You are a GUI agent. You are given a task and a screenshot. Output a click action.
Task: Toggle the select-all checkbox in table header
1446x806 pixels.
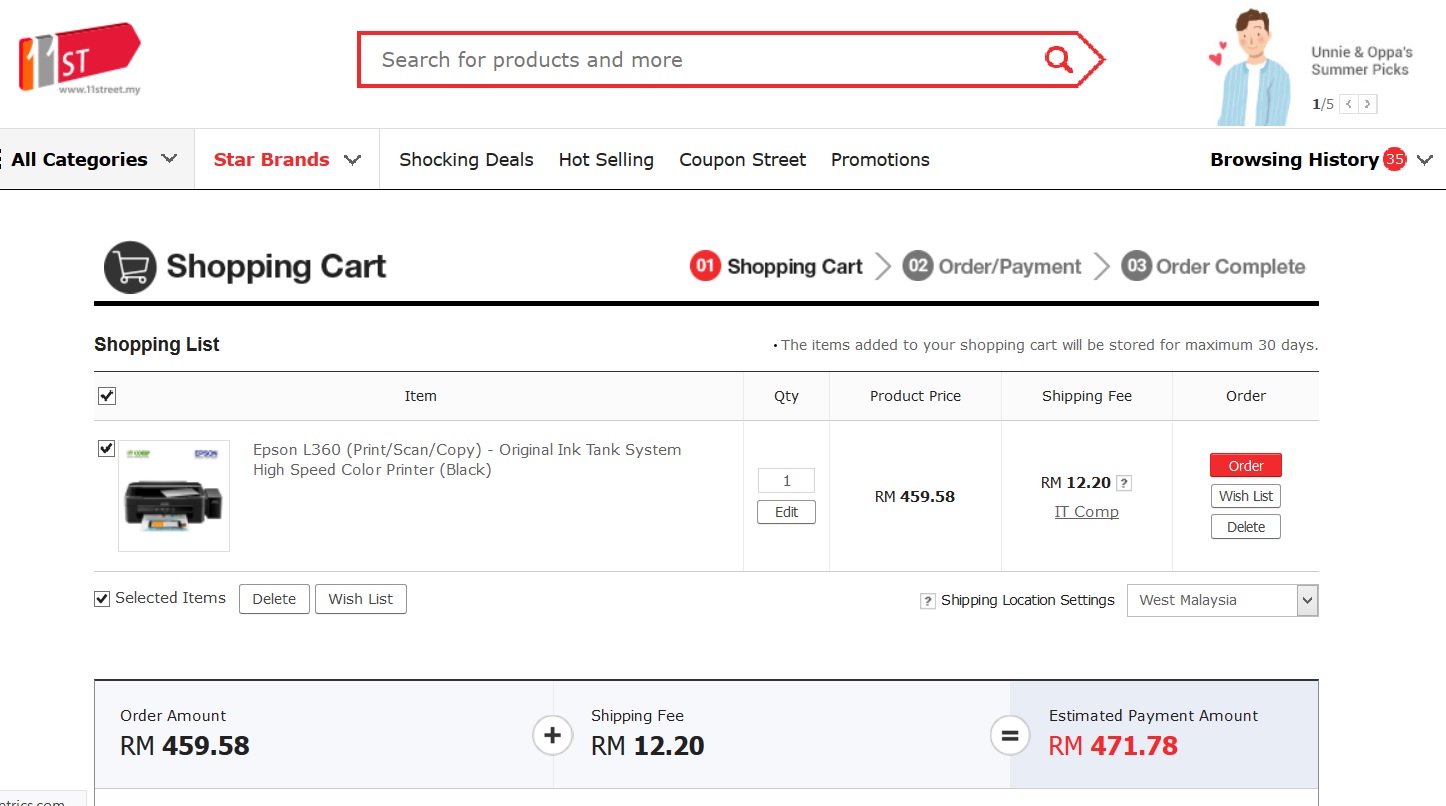107,396
